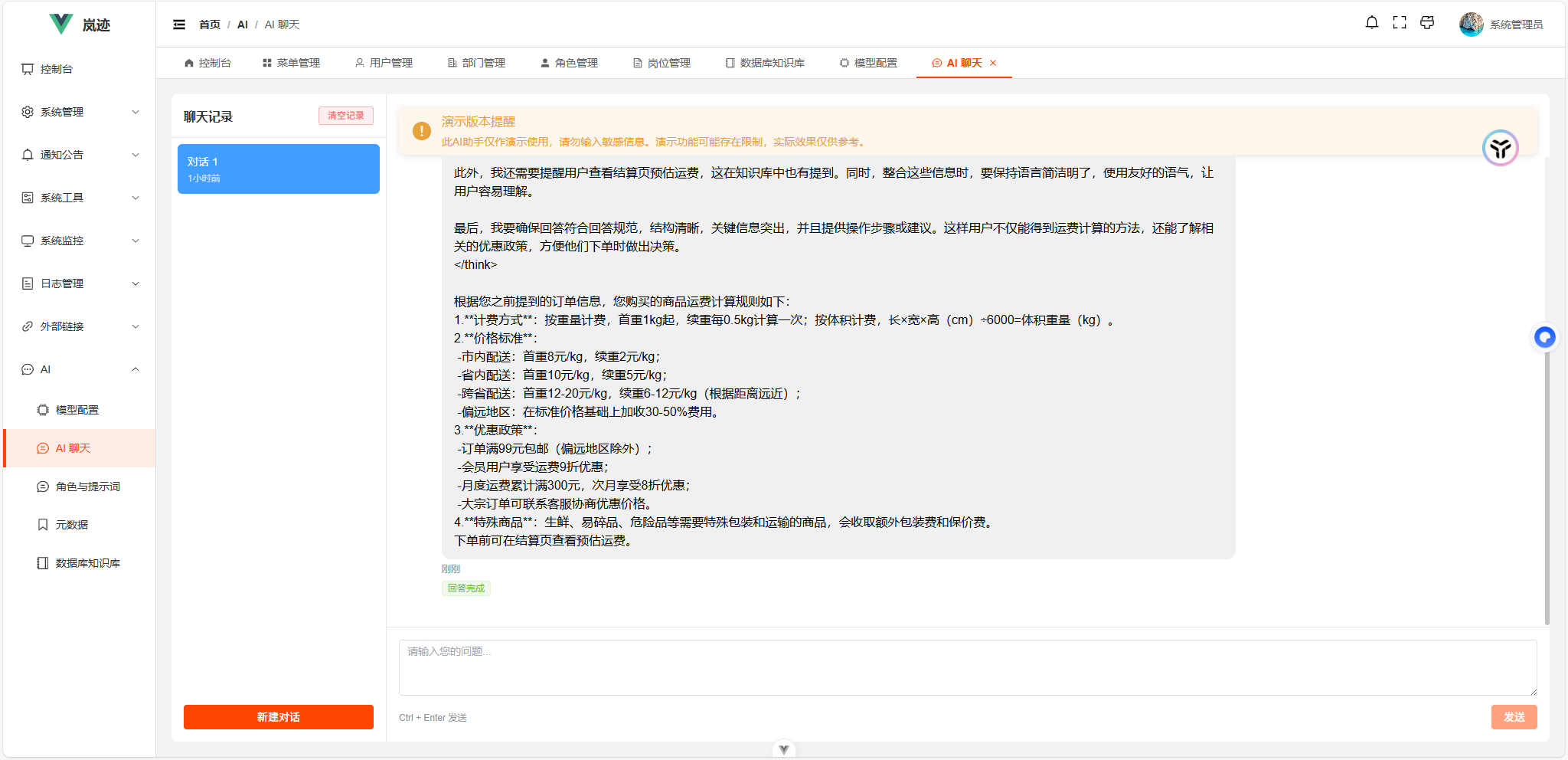This screenshot has height=760, width=1568.
Task: Click the hamburger menu icon near breadcrumbs
Action: coord(179,24)
